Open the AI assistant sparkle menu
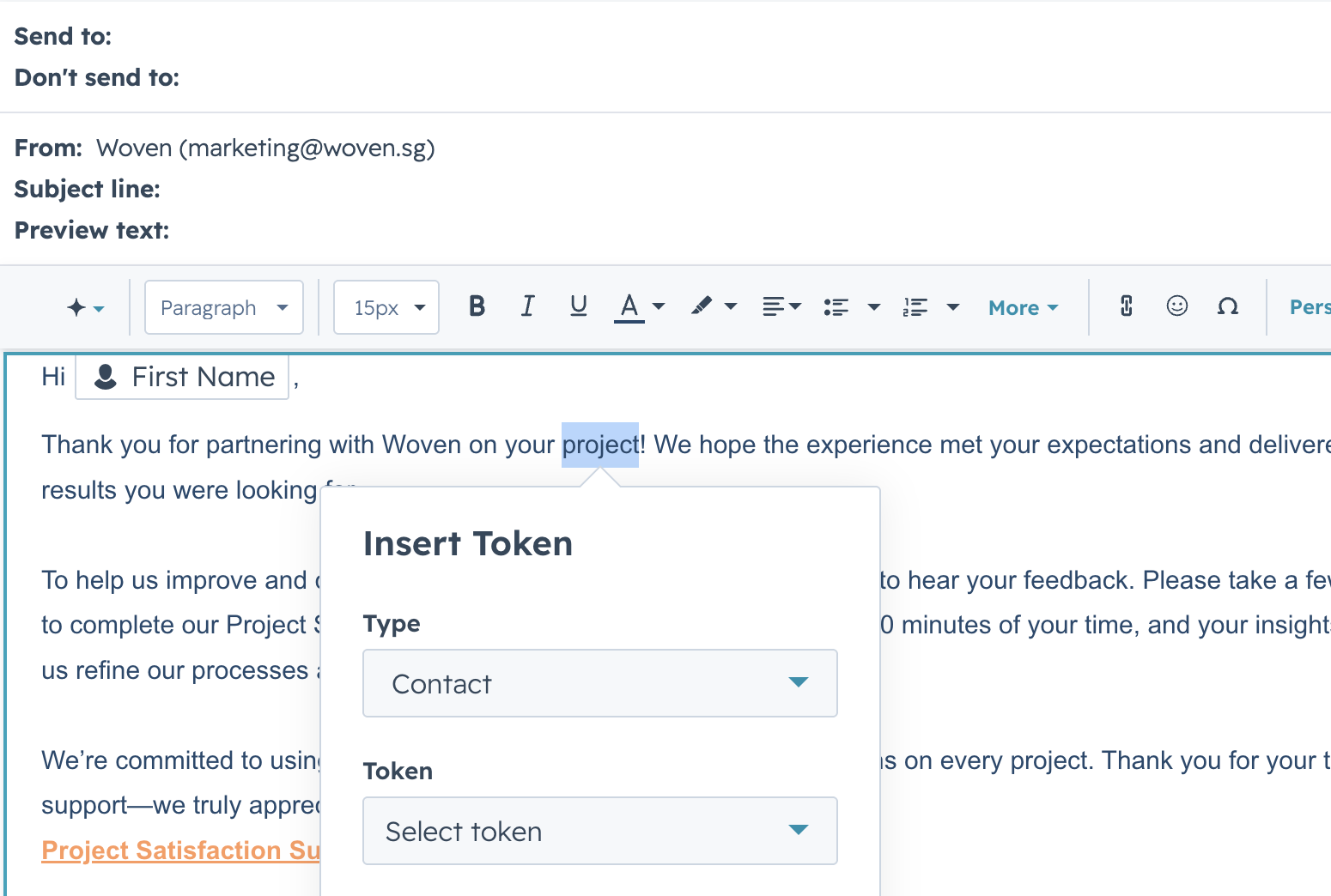Image resolution: width=1331 pixels, height=896 pixels. coord(86,307)
